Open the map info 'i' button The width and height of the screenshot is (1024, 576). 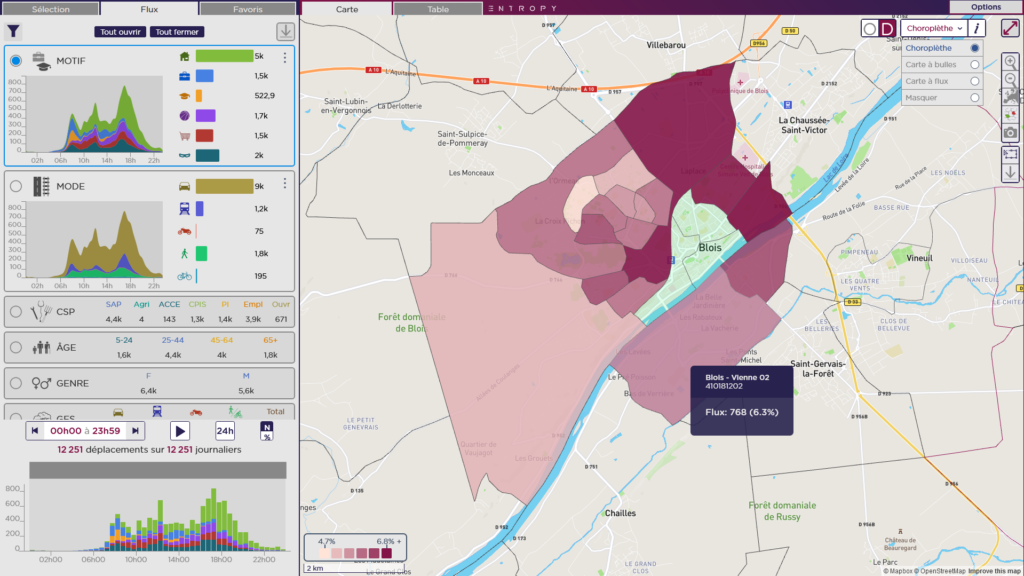coord(976,28)
